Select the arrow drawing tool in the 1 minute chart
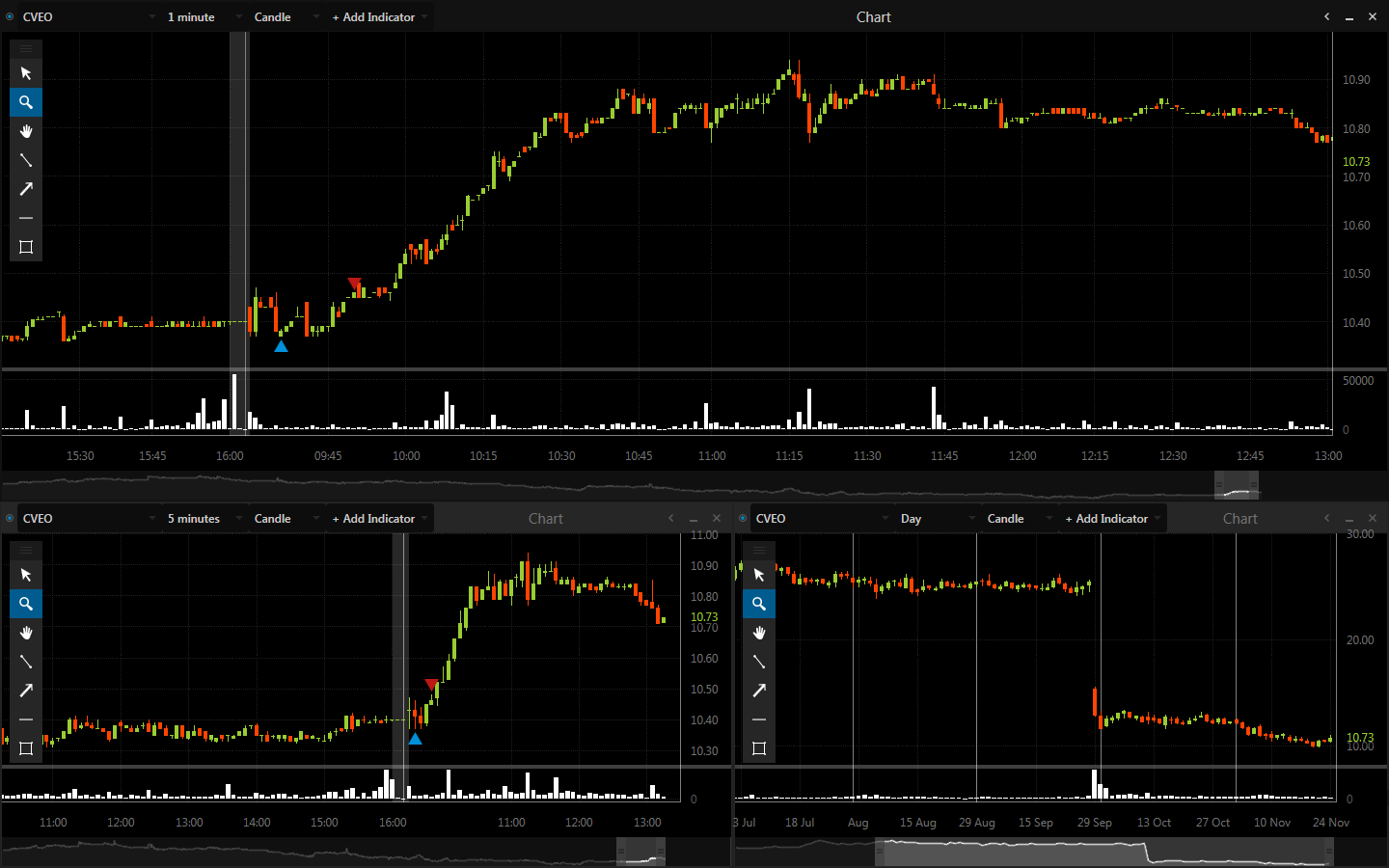 26,189
